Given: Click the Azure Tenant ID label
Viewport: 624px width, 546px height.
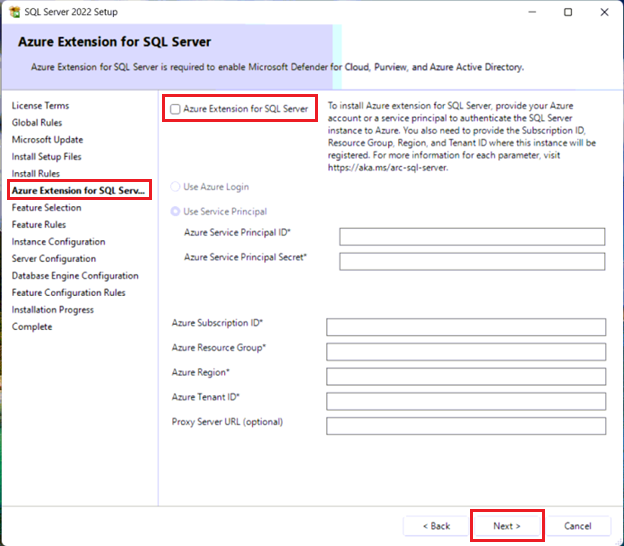Looking at the screenshot, I should pyautogui.click(x=206, y=397).
